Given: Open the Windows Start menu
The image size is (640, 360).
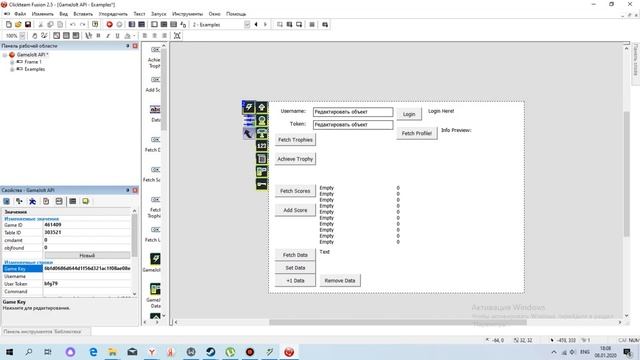Looking at the screenshot, I should click(9, 352).
